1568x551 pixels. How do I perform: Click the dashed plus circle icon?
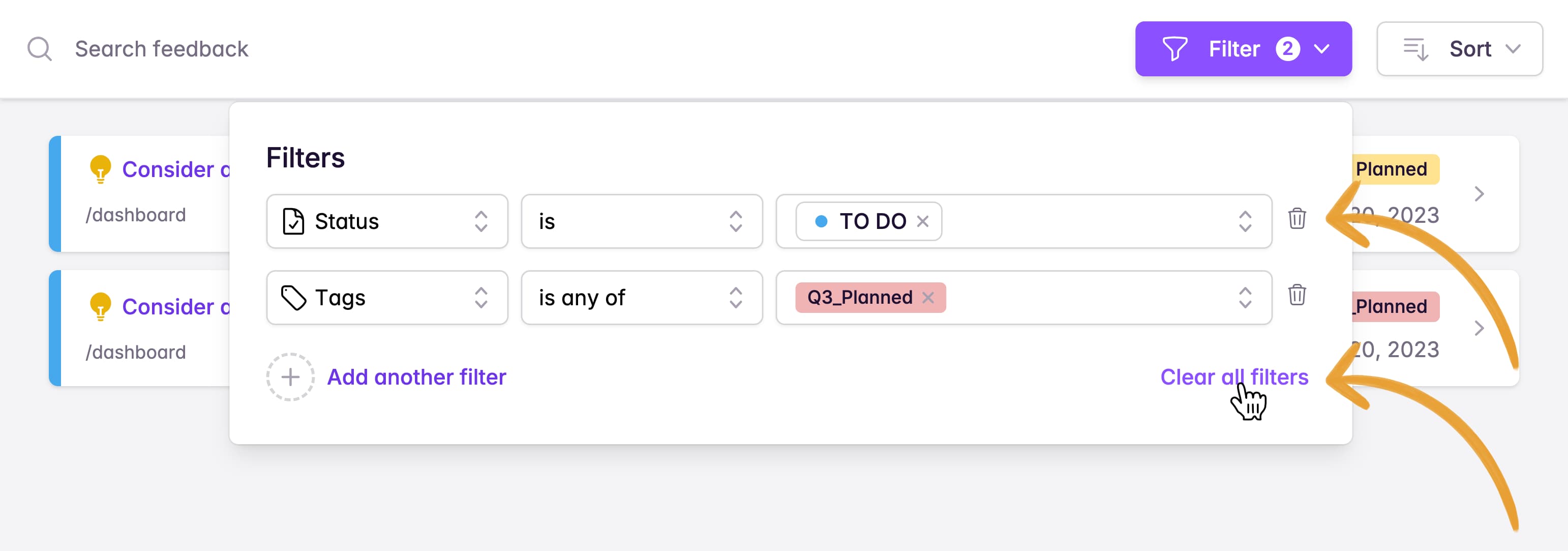pos(290,377)
